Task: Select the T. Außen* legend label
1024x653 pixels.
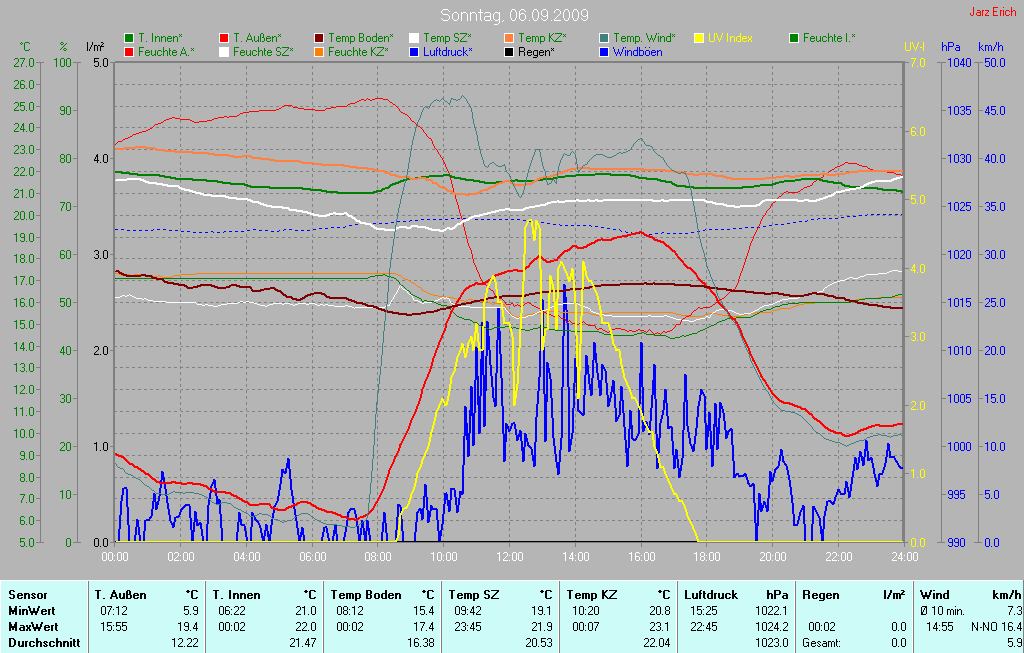Action: pos(257,39)
